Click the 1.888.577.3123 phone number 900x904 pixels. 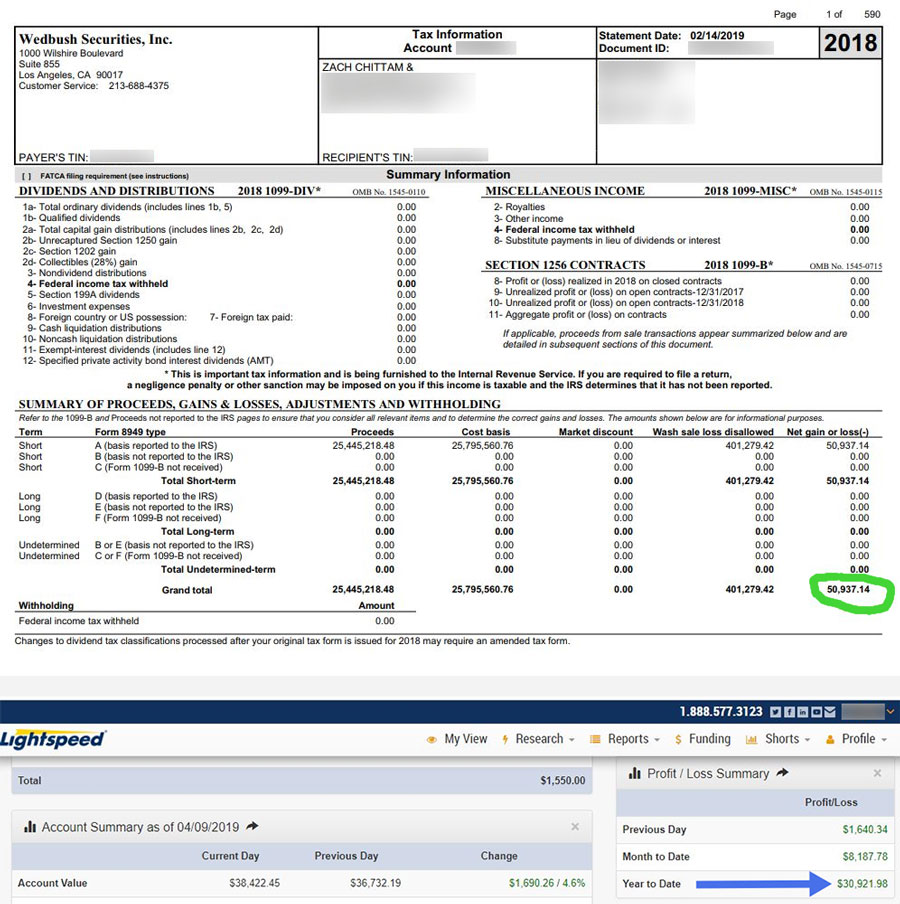pos(721,712)
